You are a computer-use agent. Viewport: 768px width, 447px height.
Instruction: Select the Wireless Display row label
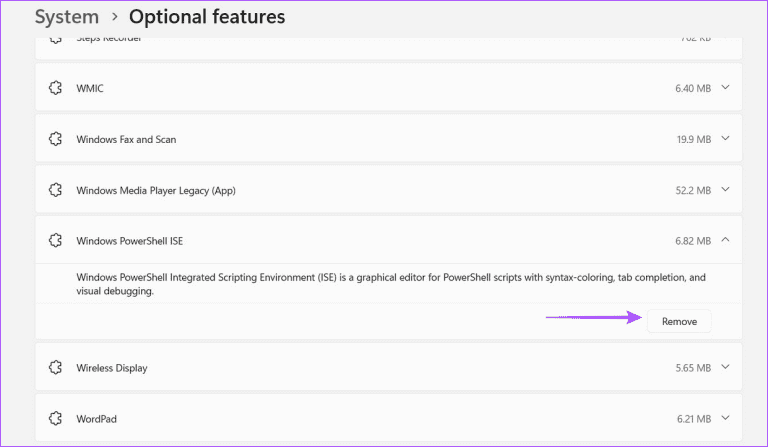[x=112, y=368]
